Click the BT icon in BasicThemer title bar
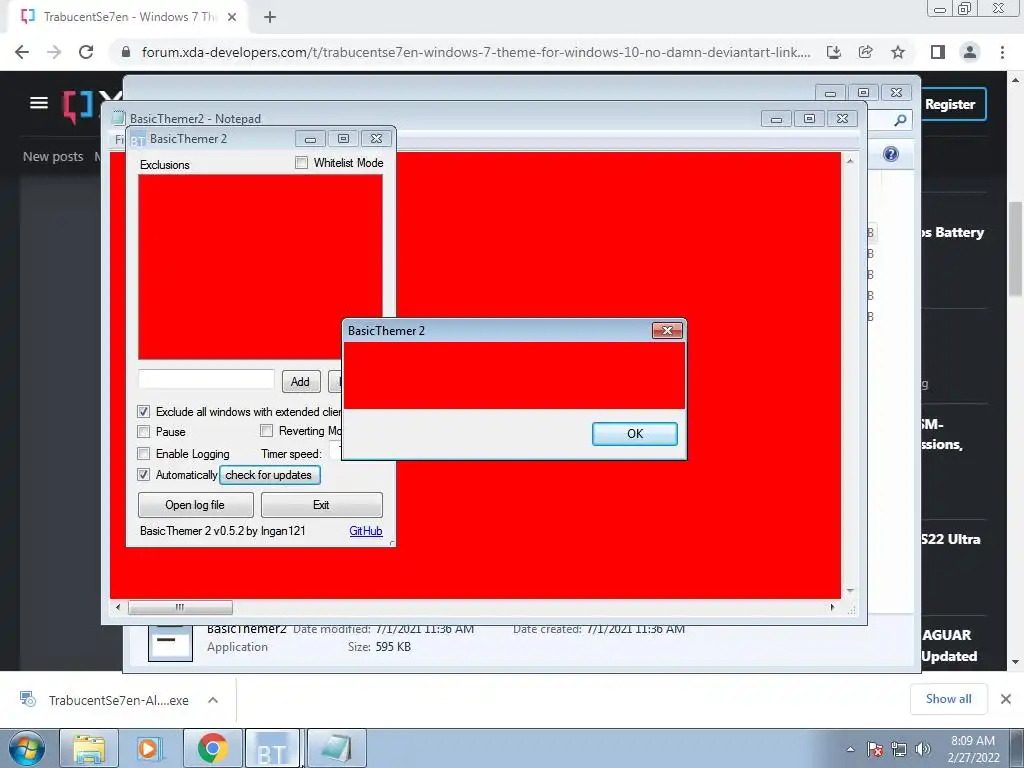 137,140
